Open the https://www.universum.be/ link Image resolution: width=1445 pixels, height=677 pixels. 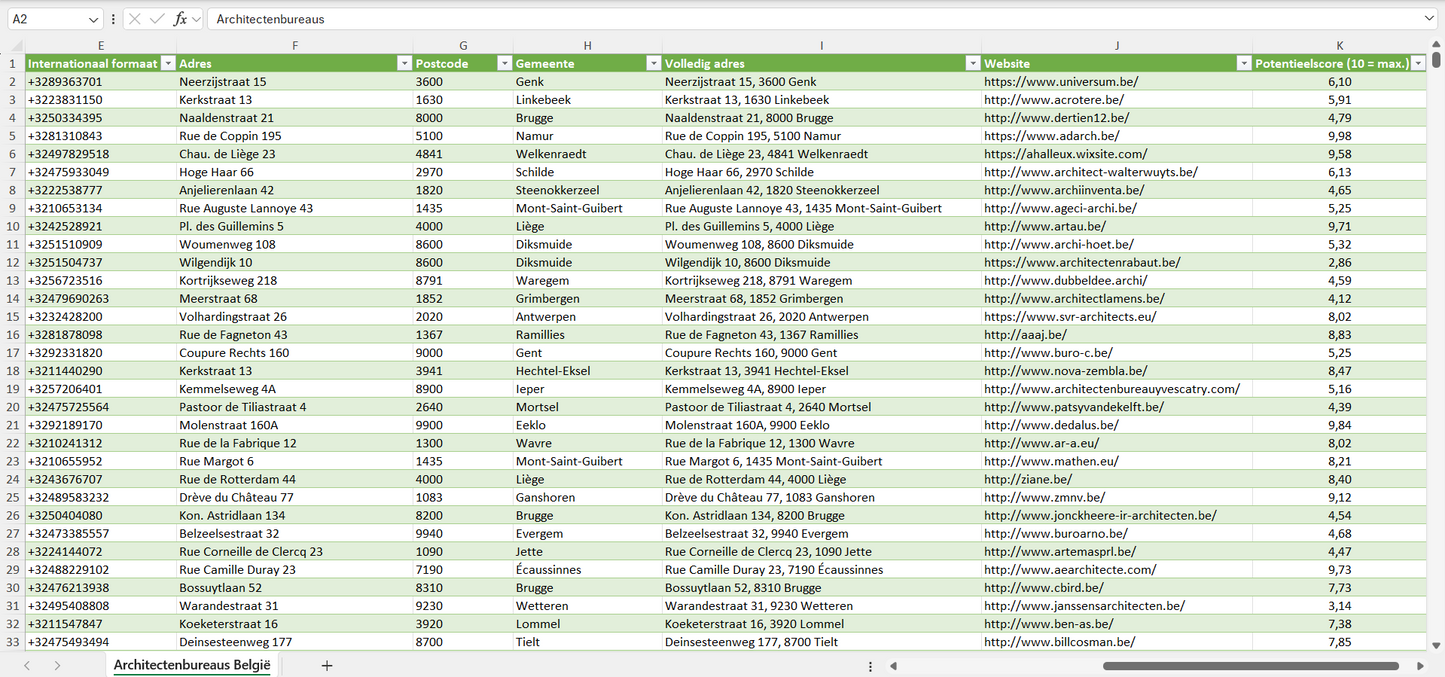click(x=1060, y=82)
